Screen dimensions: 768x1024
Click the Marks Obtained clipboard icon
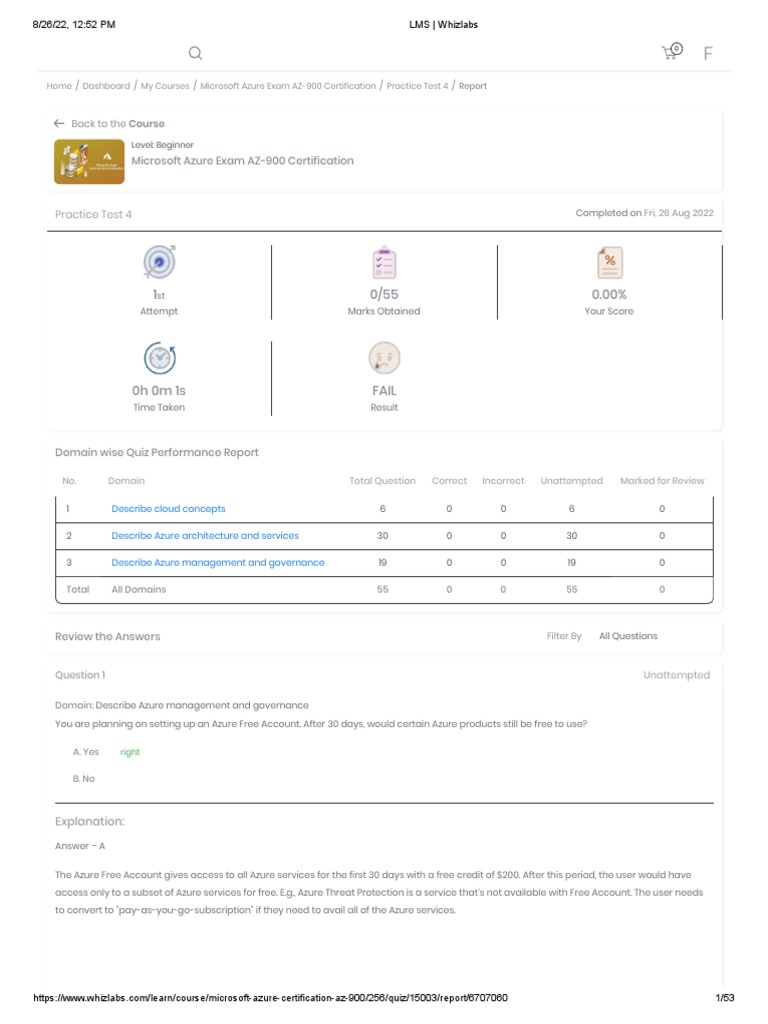(384, 262)
